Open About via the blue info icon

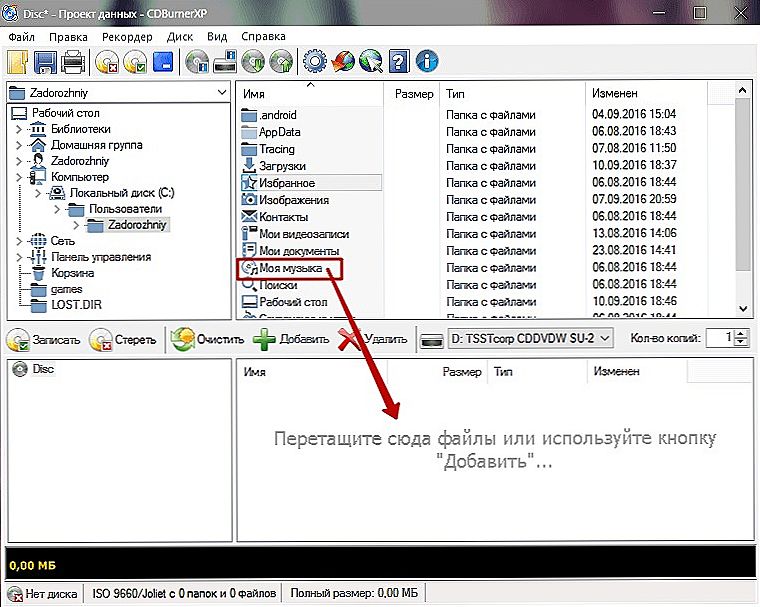pyautogui.click(x=427, y=62)
